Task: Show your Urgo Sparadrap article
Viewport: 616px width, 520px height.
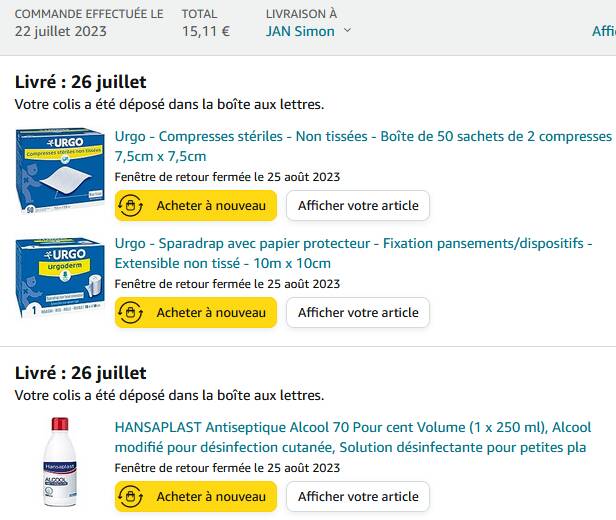Action: tap(358, 313)
